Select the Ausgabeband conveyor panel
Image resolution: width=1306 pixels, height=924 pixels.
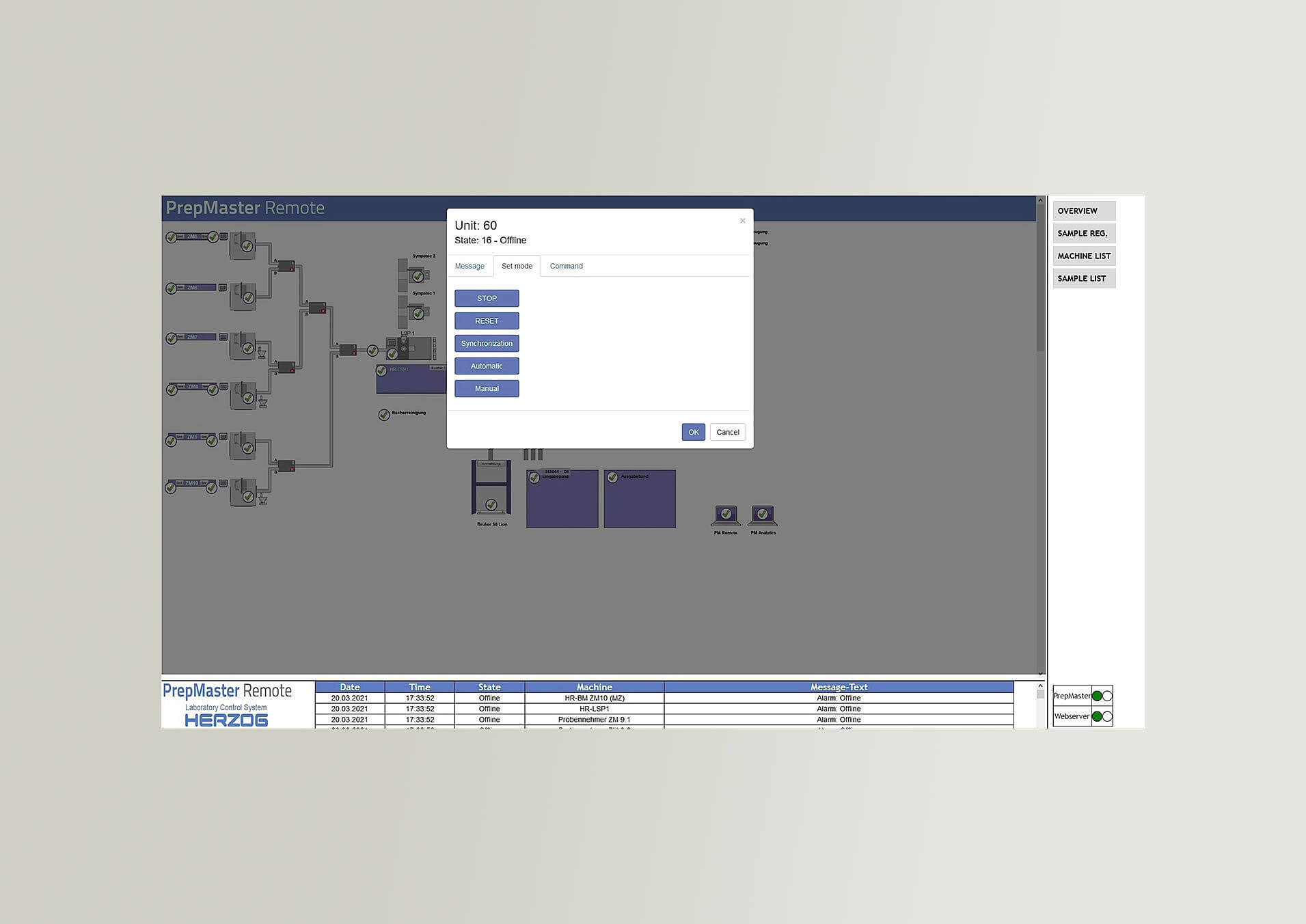coord(640,498)
